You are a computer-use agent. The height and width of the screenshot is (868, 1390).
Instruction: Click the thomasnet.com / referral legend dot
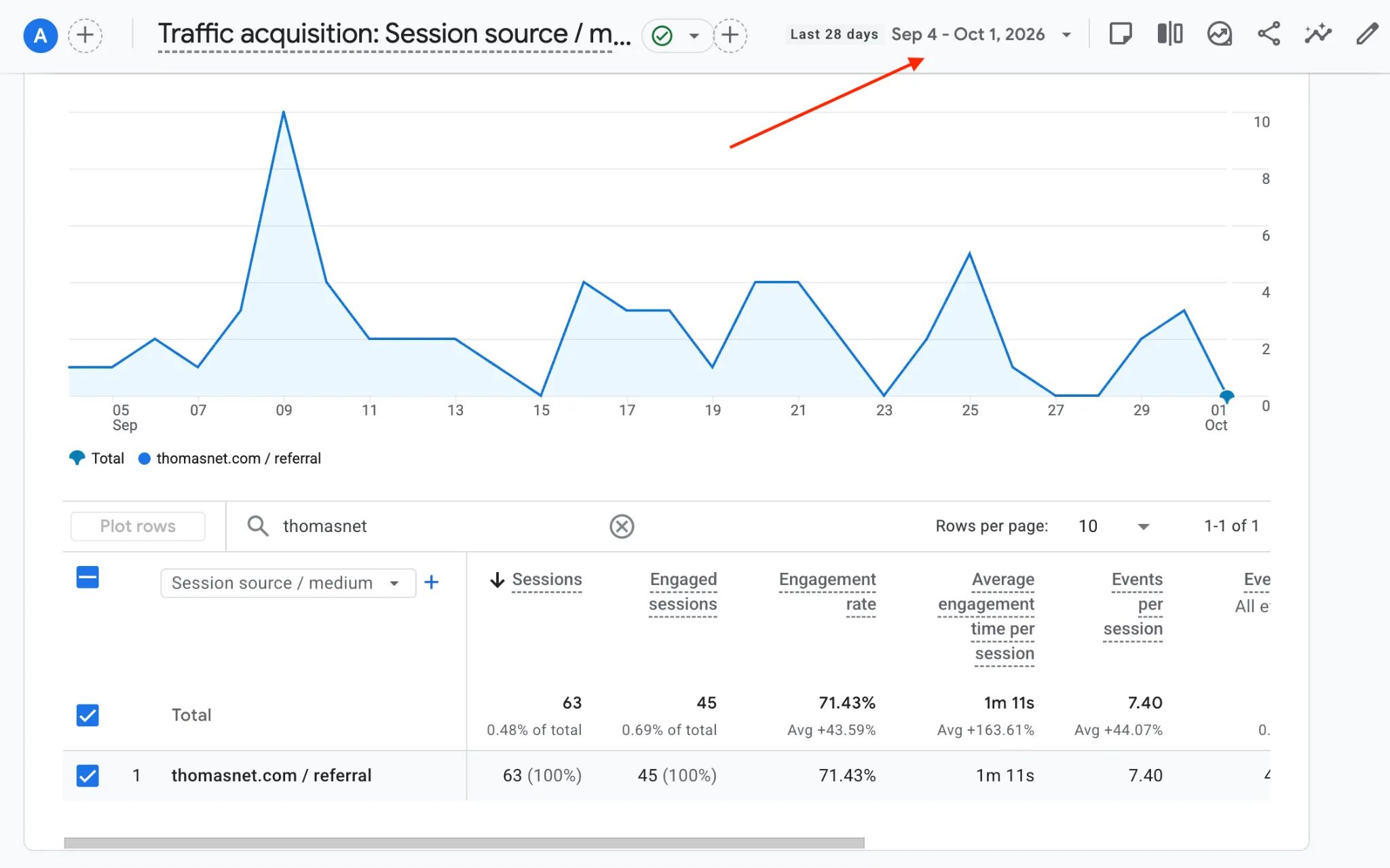pyautogui.click(x=144, y=458)
